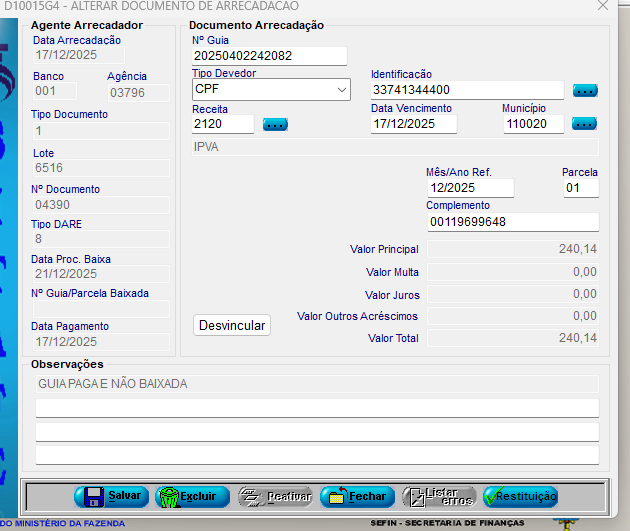This screenshot has width=630, height=531.
Task: Close the Alterar Documento de Arrecadação window
Action: click(x=602, y=6)
